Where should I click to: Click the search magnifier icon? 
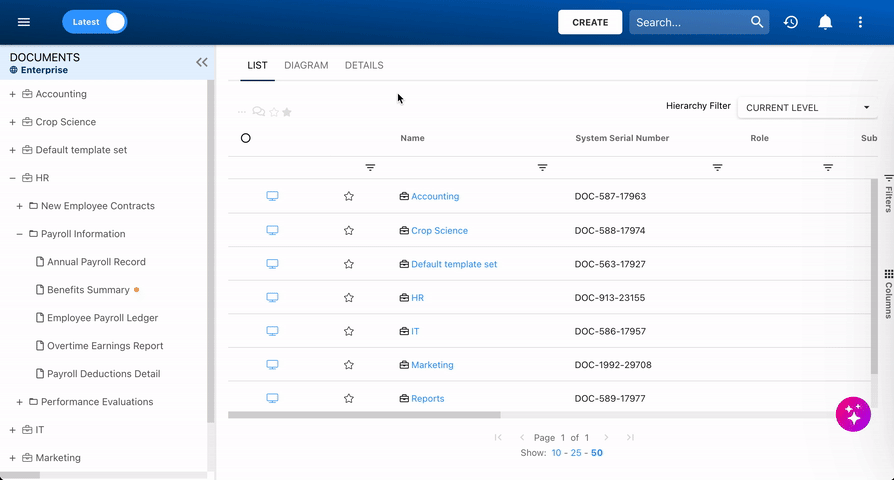[757, 22]
